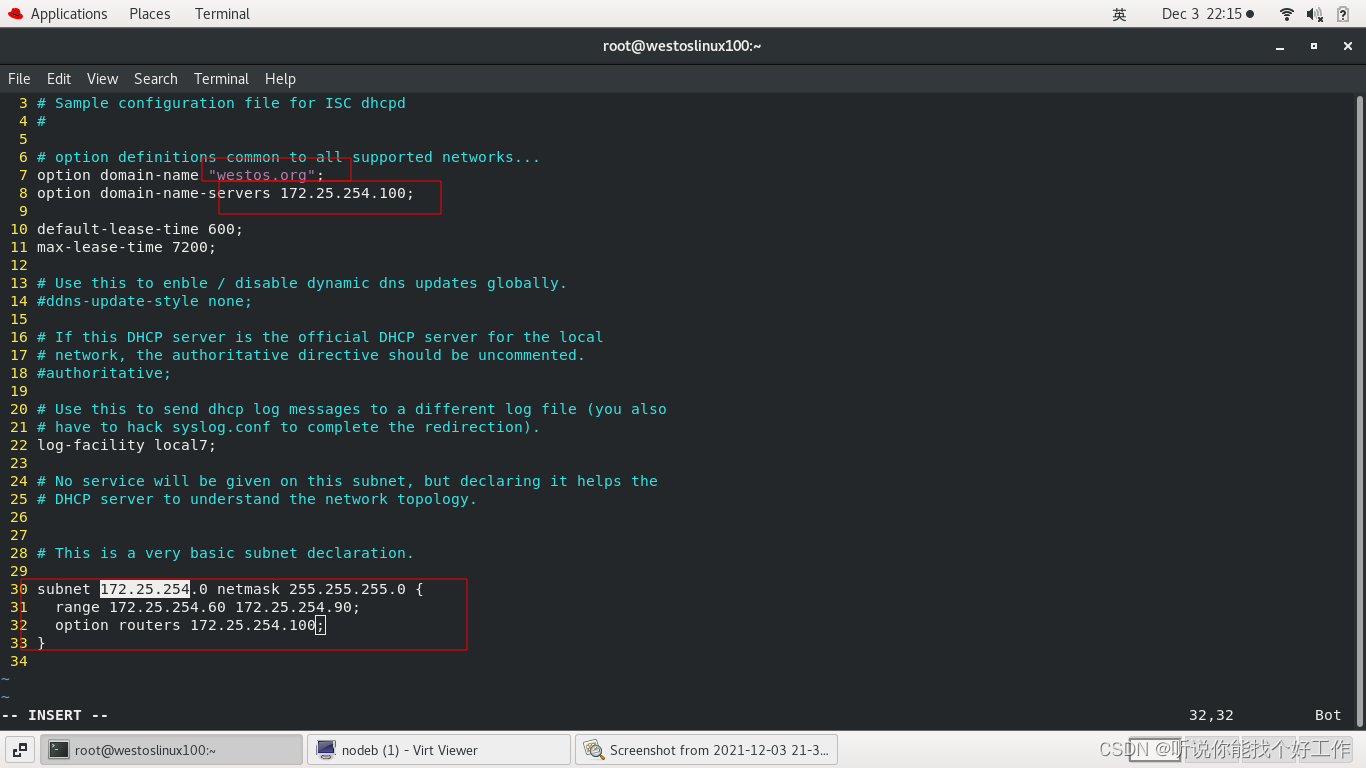Click range start 172.25.254.60
1366x768 pixels.
click(167, 607)
